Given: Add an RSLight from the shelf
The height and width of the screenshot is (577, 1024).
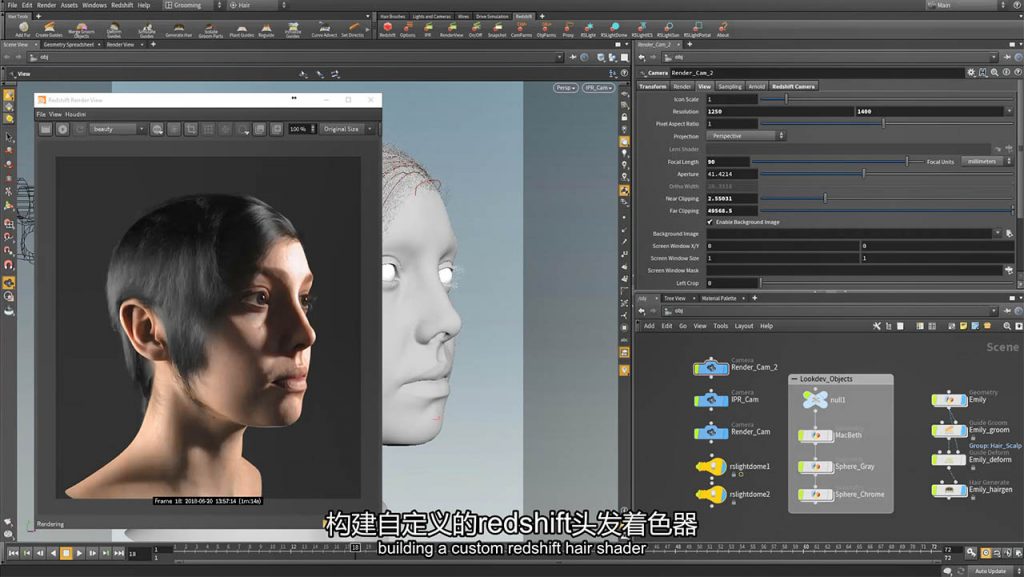Looking at the screenshot, I should click(x=588, y=29).
